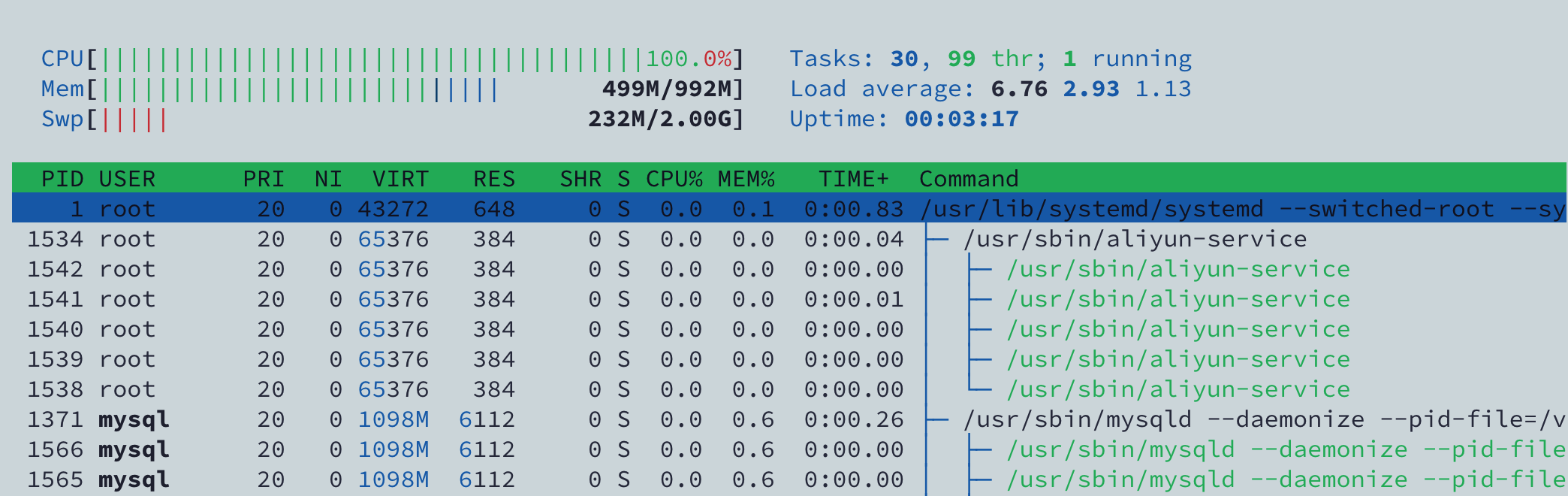The width and height of the screenshot is (1568, 496).
Task: Sort by RES column header
Action: click(494, 179)
